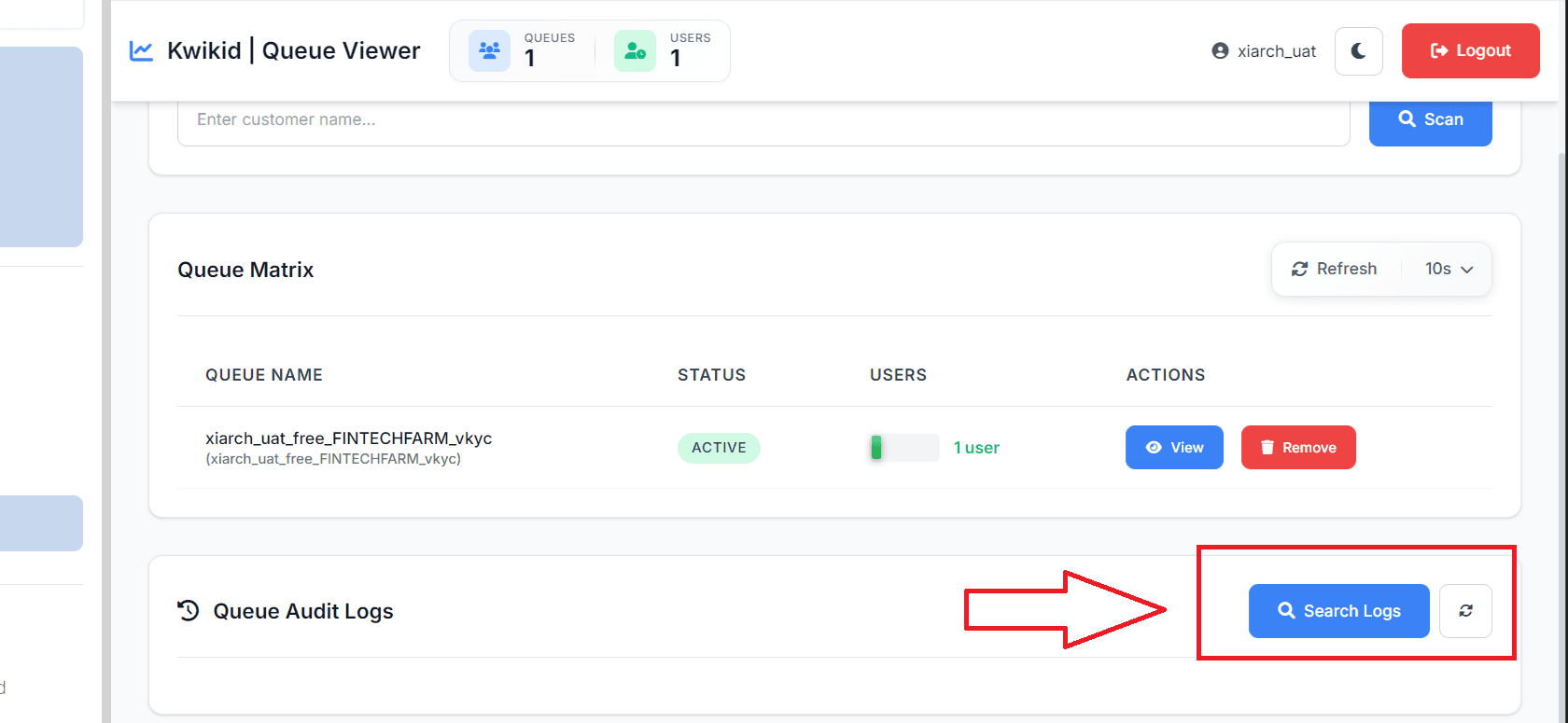Open Search Logs for audit logs
The height and width of the screenshot is (723, 1568).
tap(1338, 611)
